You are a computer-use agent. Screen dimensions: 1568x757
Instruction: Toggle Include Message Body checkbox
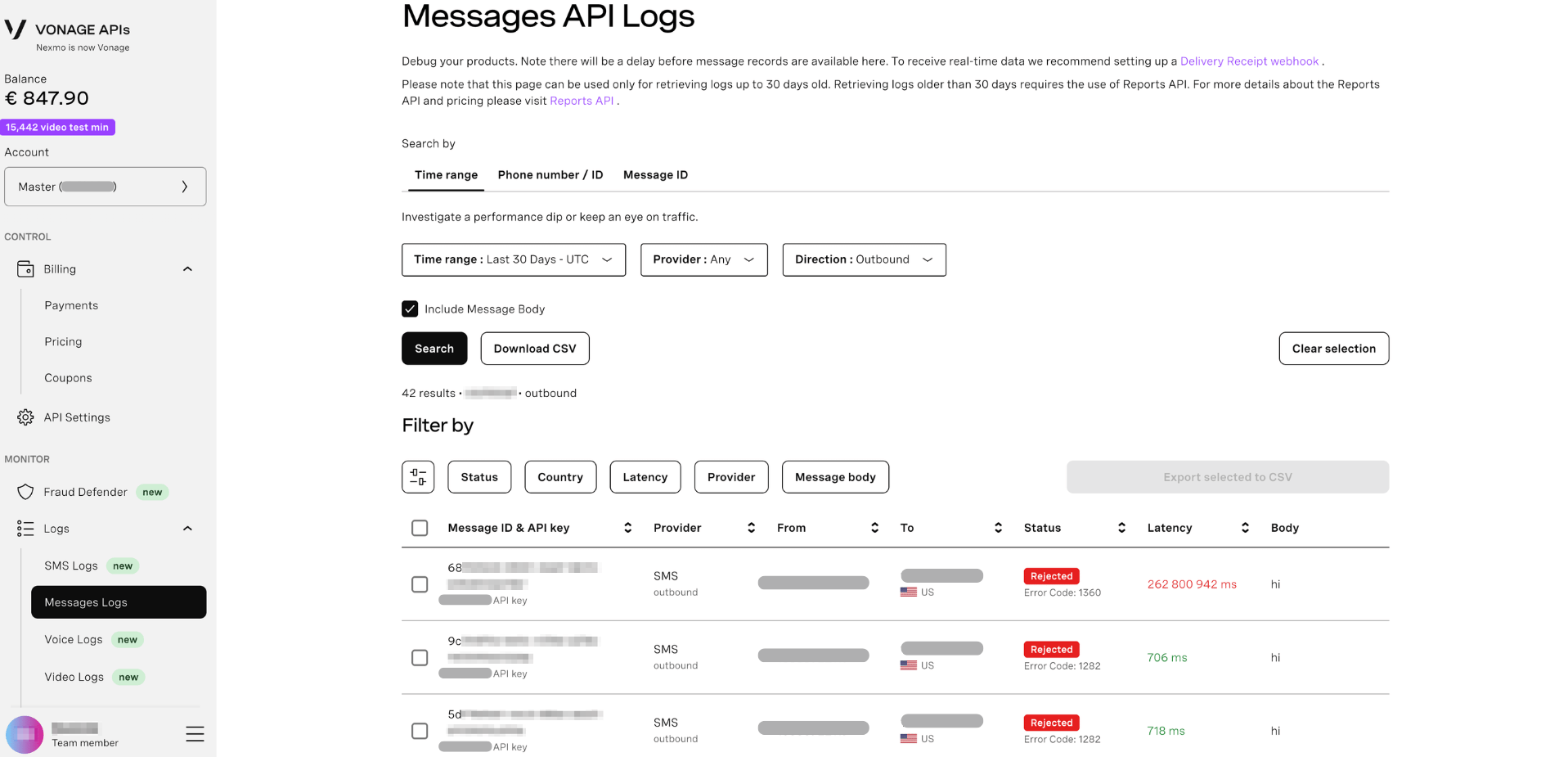(410, 309)
